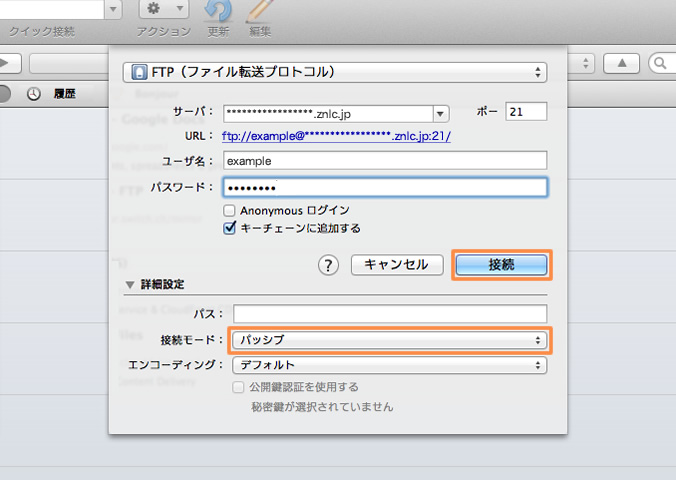Collapse the 詳細設定 disclosure triangle
Image resolution: width=676 pixels, height=480 pixels.
(129, 285)
